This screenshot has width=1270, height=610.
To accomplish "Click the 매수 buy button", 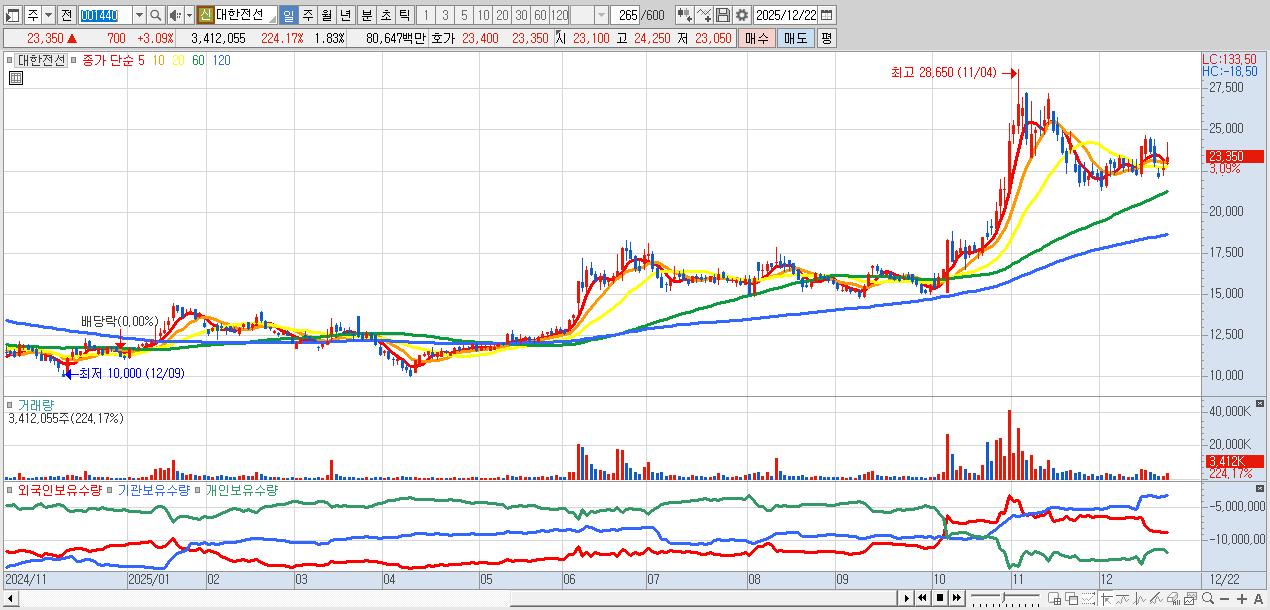I will [757, 38].
